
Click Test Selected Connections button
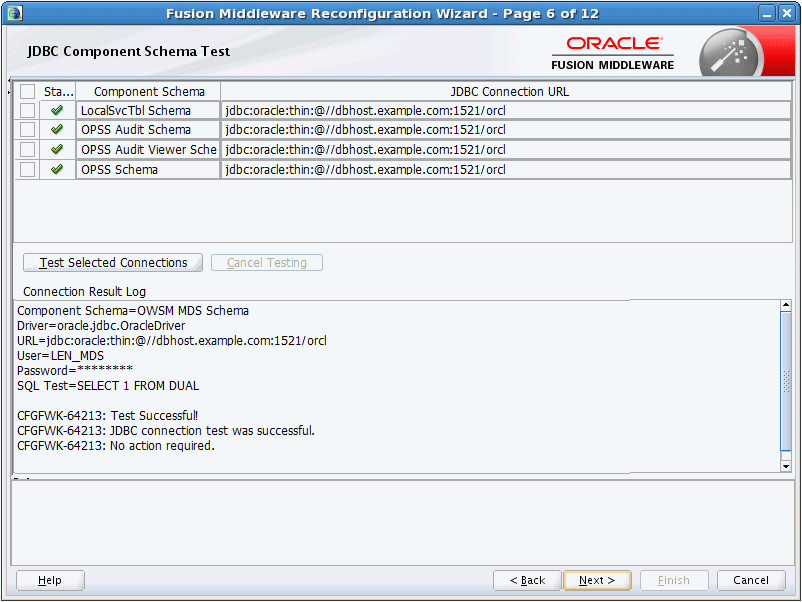point(113,263)
